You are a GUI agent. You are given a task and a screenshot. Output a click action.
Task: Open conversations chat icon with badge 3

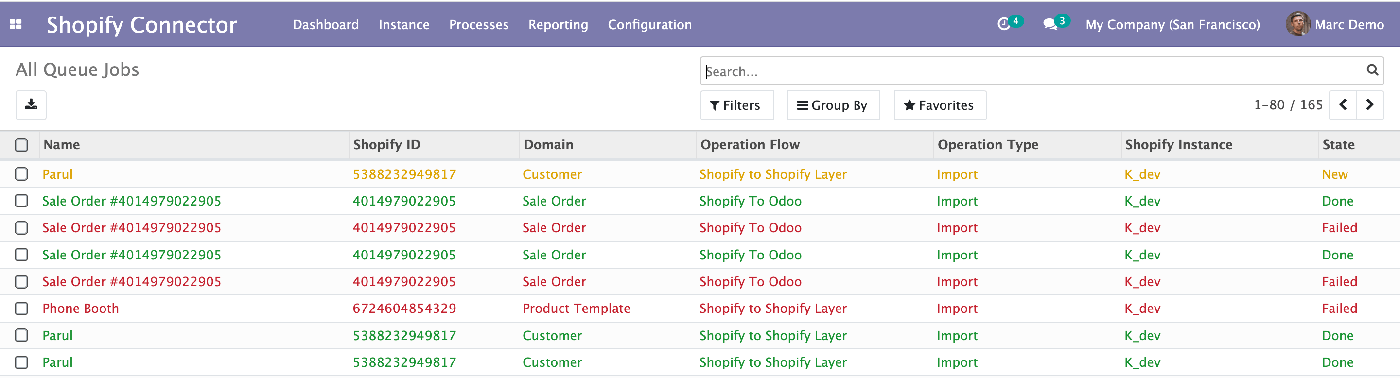click(x=1055, y=24)
